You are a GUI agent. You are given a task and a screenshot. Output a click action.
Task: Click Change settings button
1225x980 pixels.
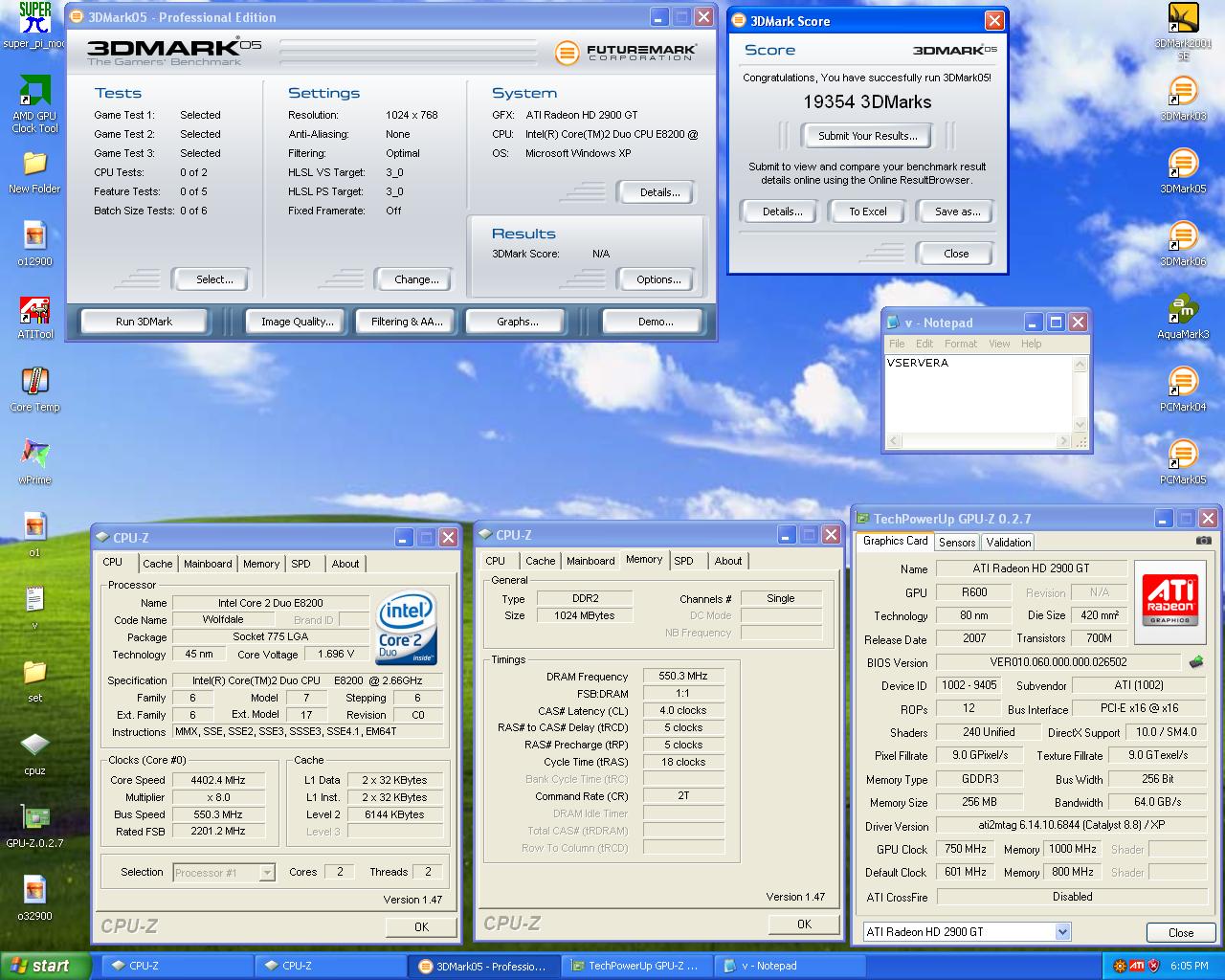click(416, 279)
